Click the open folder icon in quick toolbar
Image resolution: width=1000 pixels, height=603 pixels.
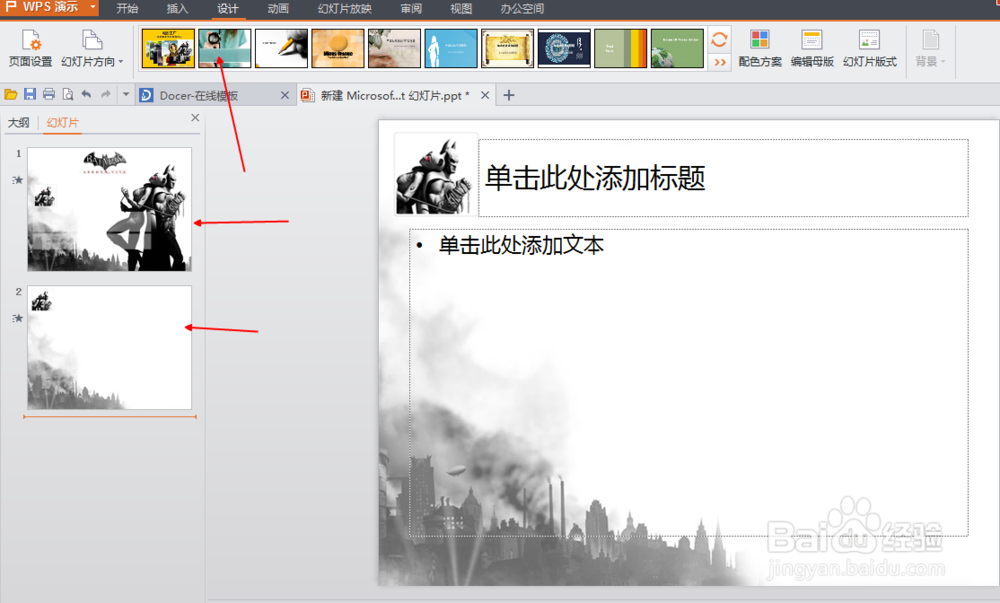click(x=11, y=95)
